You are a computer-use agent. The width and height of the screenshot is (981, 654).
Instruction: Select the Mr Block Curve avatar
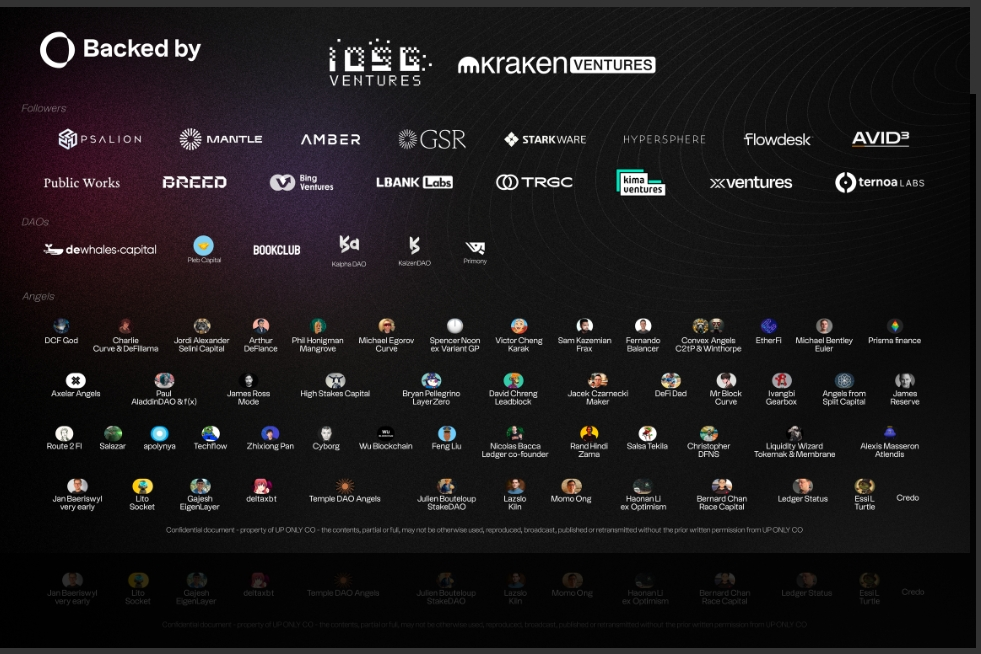726,380
